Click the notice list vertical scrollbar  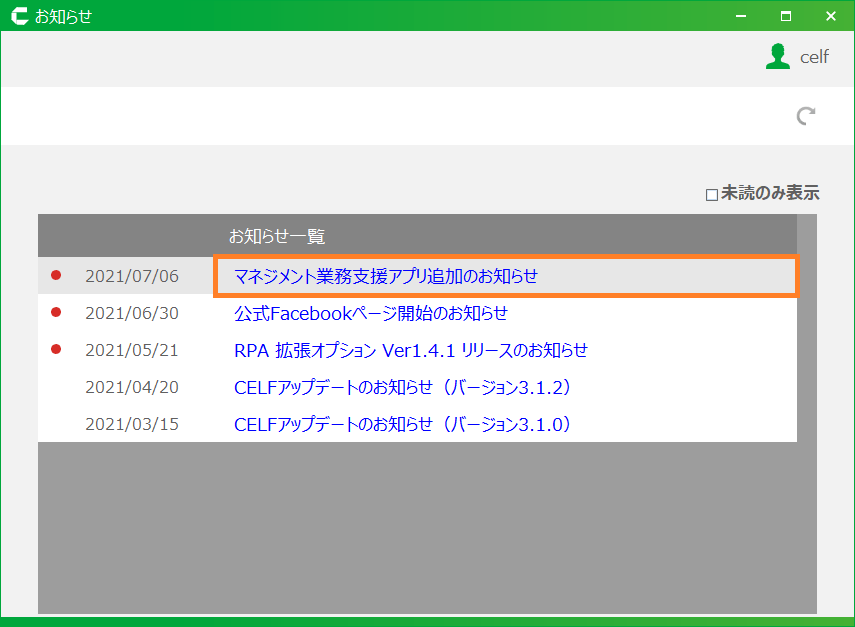tap(806, 400)
